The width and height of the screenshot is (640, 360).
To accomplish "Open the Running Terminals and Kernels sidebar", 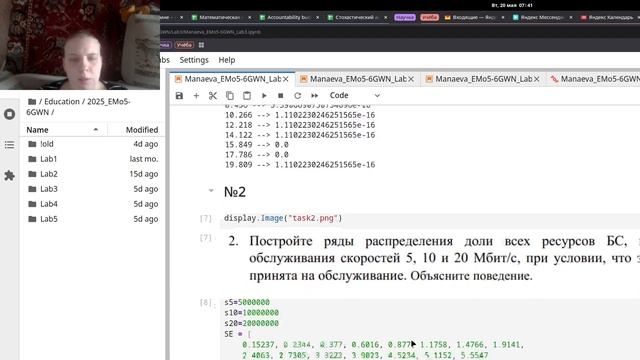I will click(9, 114).
